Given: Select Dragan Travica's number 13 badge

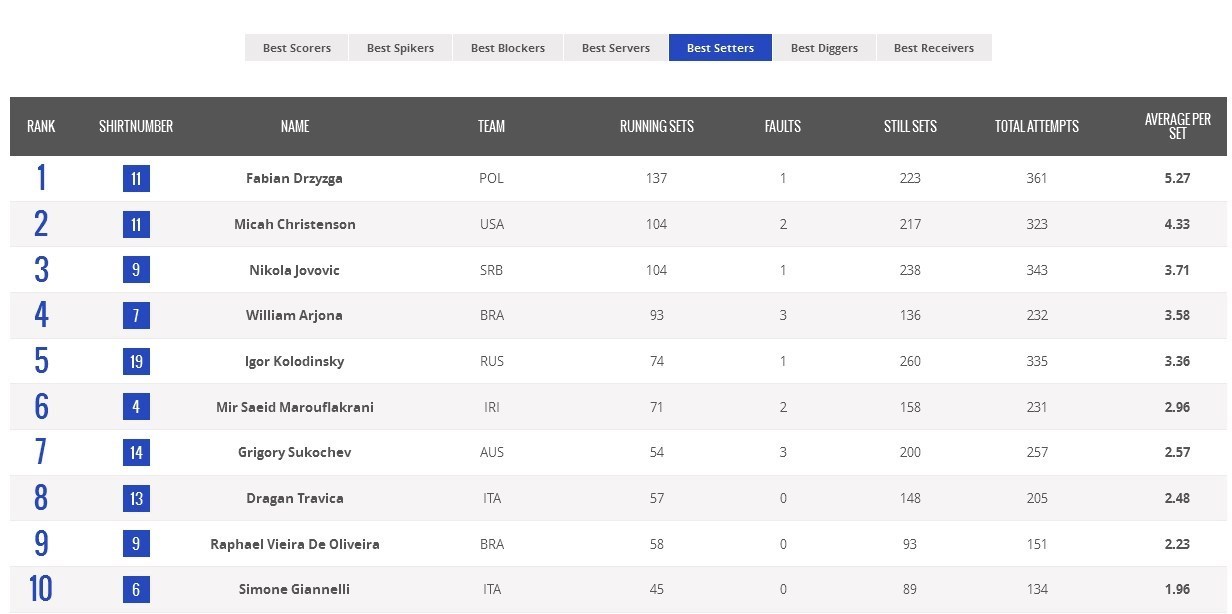Looking at the screenshot, I should click(136, 499).
